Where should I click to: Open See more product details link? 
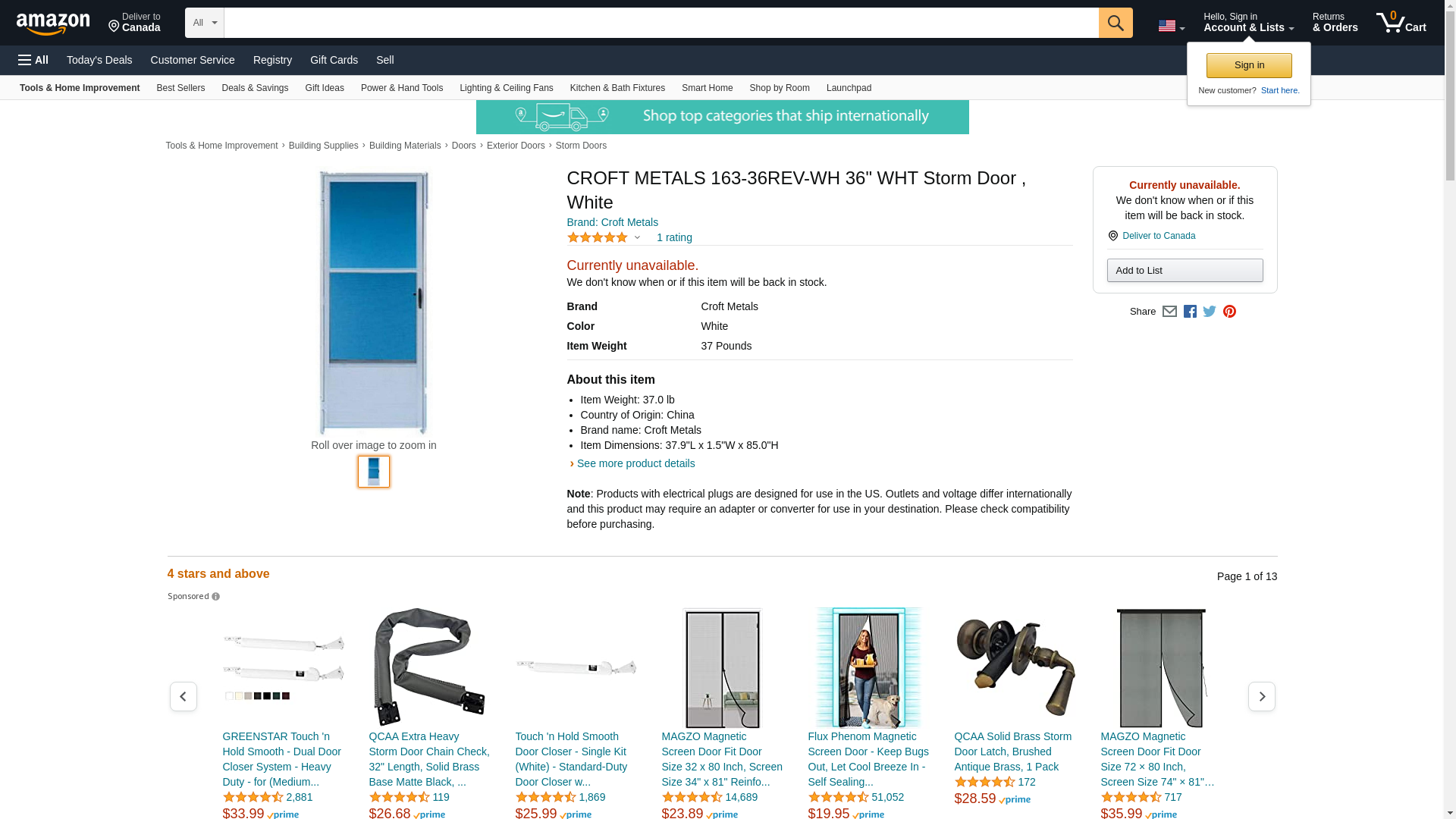point(635,463)
